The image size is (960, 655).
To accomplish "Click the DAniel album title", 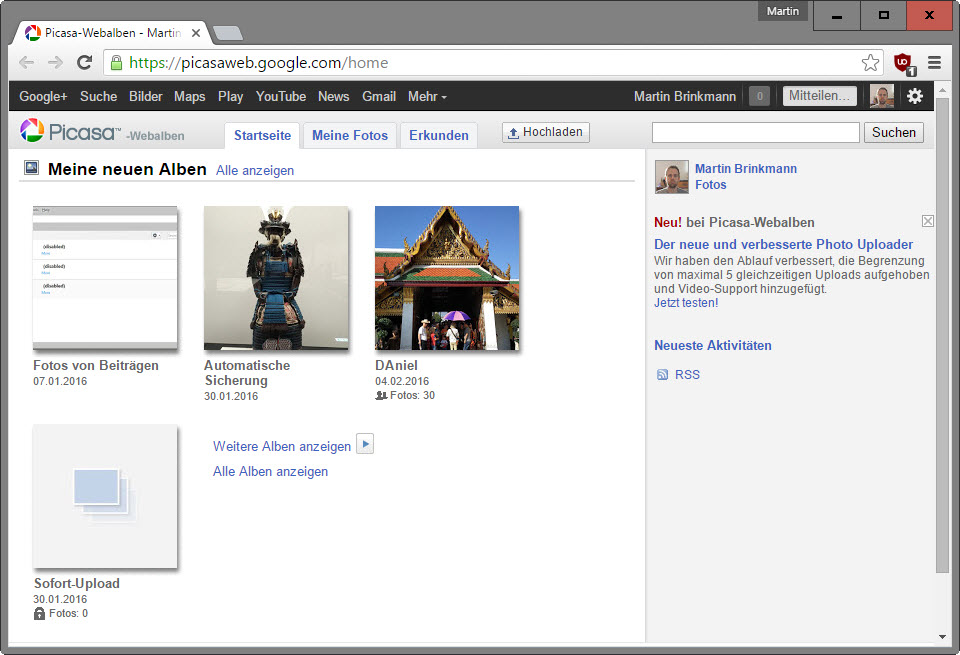I will 397,365.
